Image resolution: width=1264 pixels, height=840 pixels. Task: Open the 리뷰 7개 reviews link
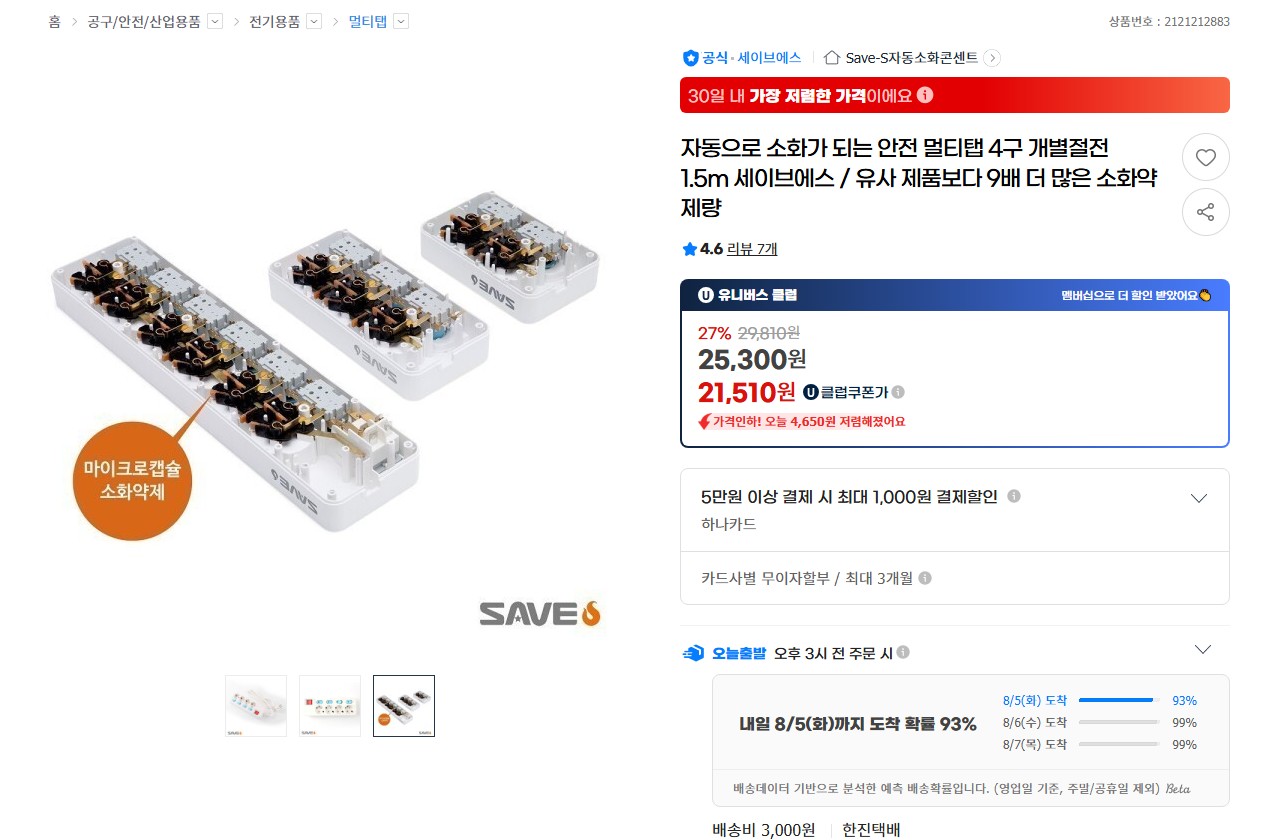pos(752,249)
